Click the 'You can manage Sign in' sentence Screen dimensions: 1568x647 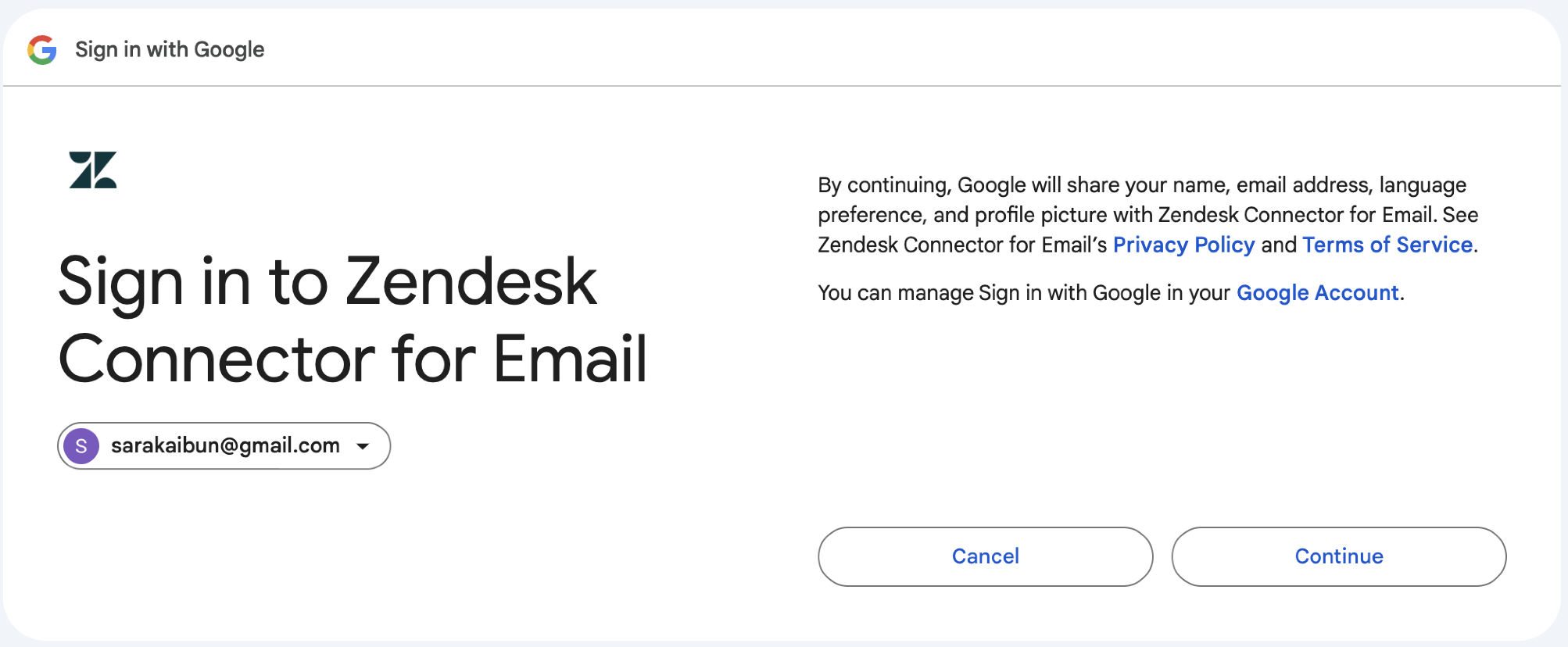1111,292
